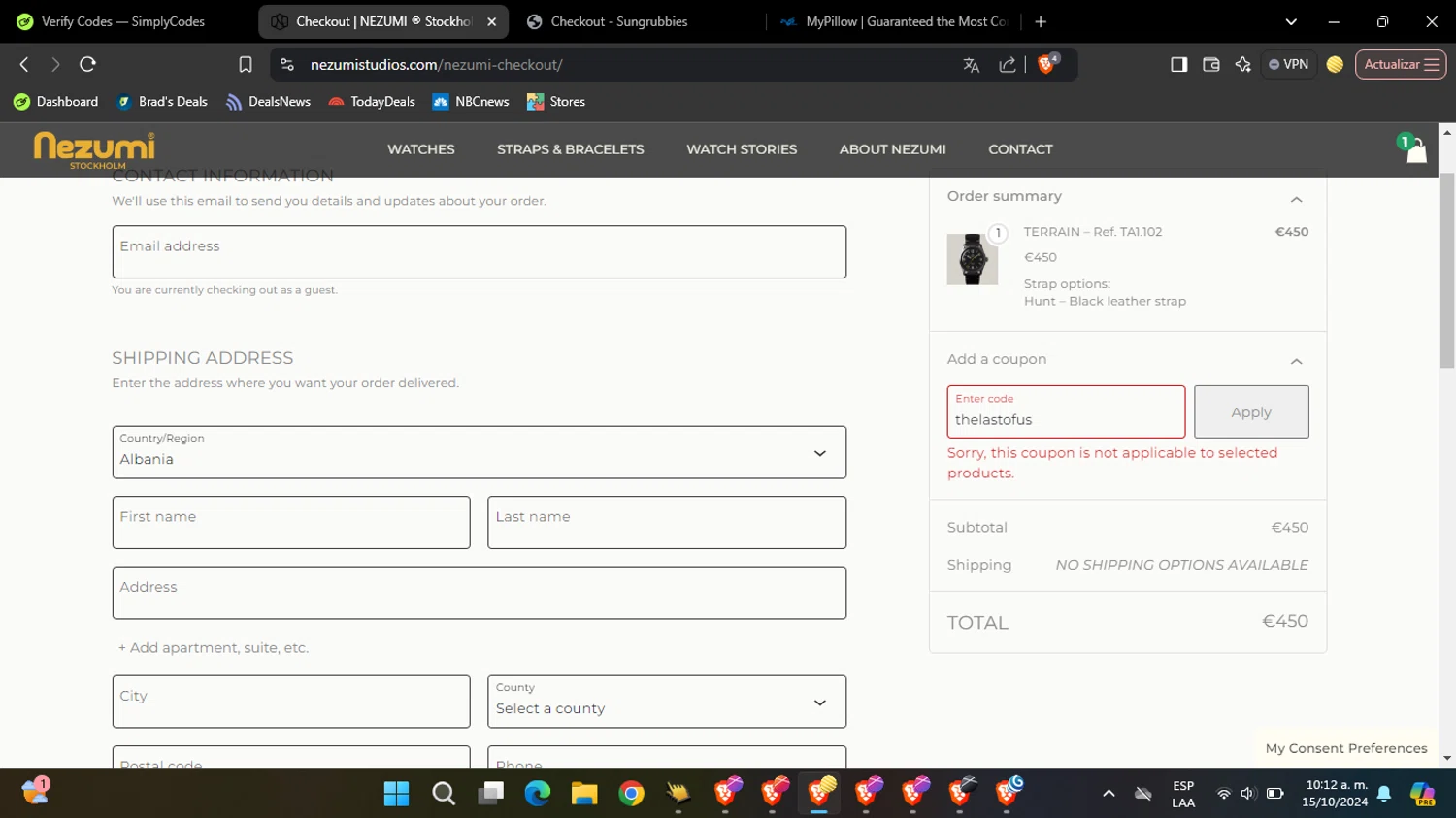The height and width of the screenshot is (818, 1456).
Task: Open WATCHES menu
Action: point(421,149)
